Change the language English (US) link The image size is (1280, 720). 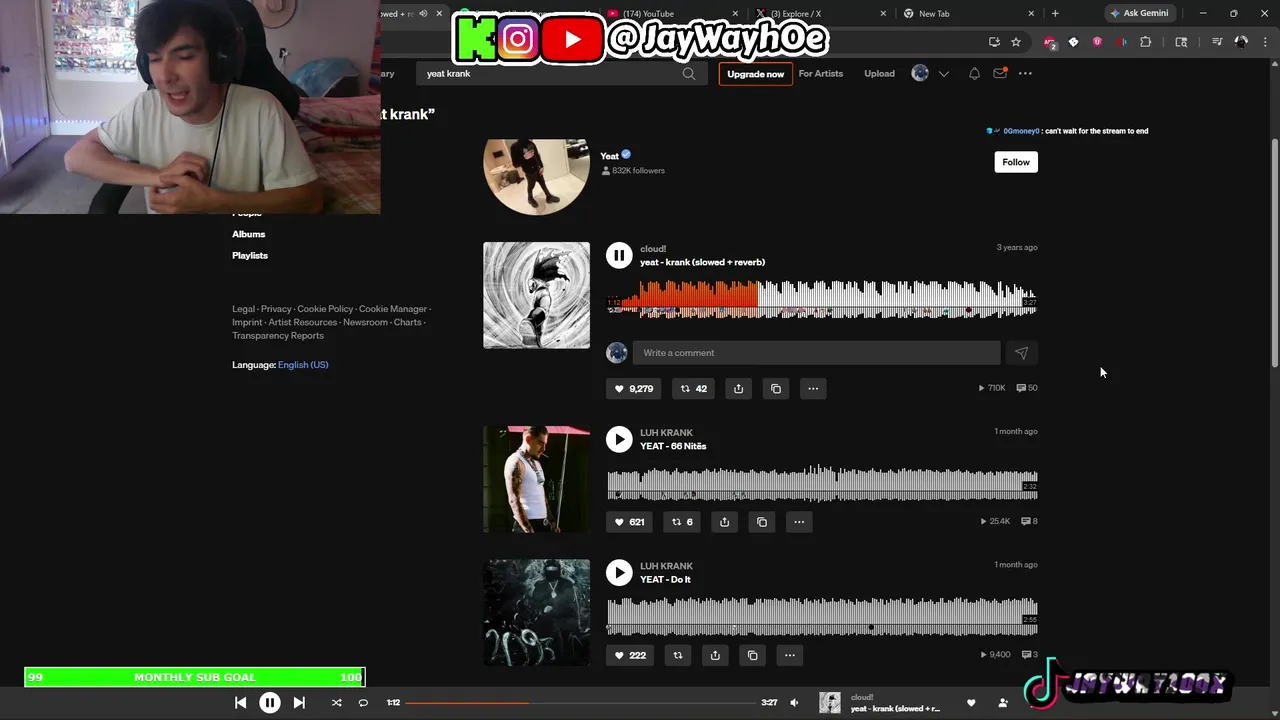coord(303,365)
